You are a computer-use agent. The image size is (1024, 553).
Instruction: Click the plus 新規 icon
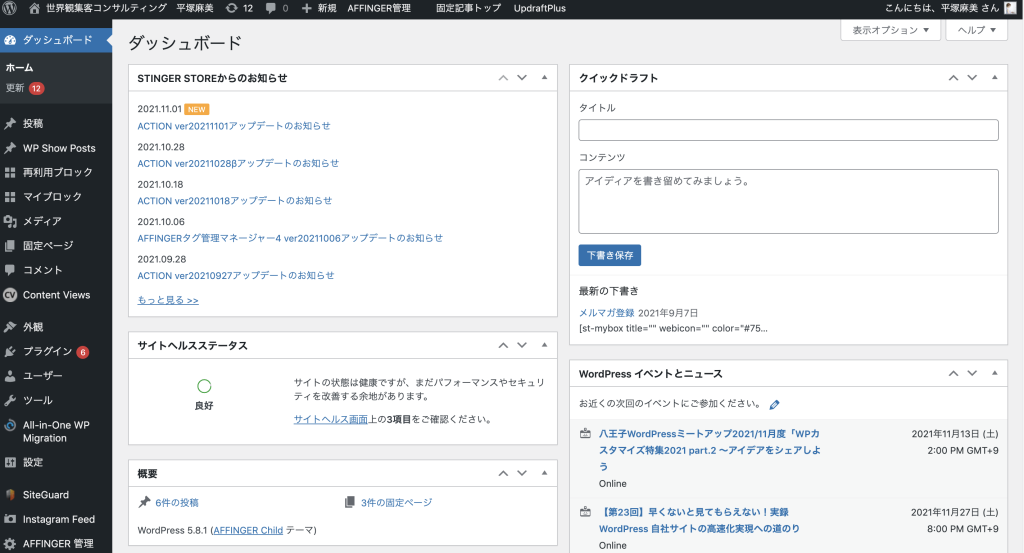(x=306, y=8)
